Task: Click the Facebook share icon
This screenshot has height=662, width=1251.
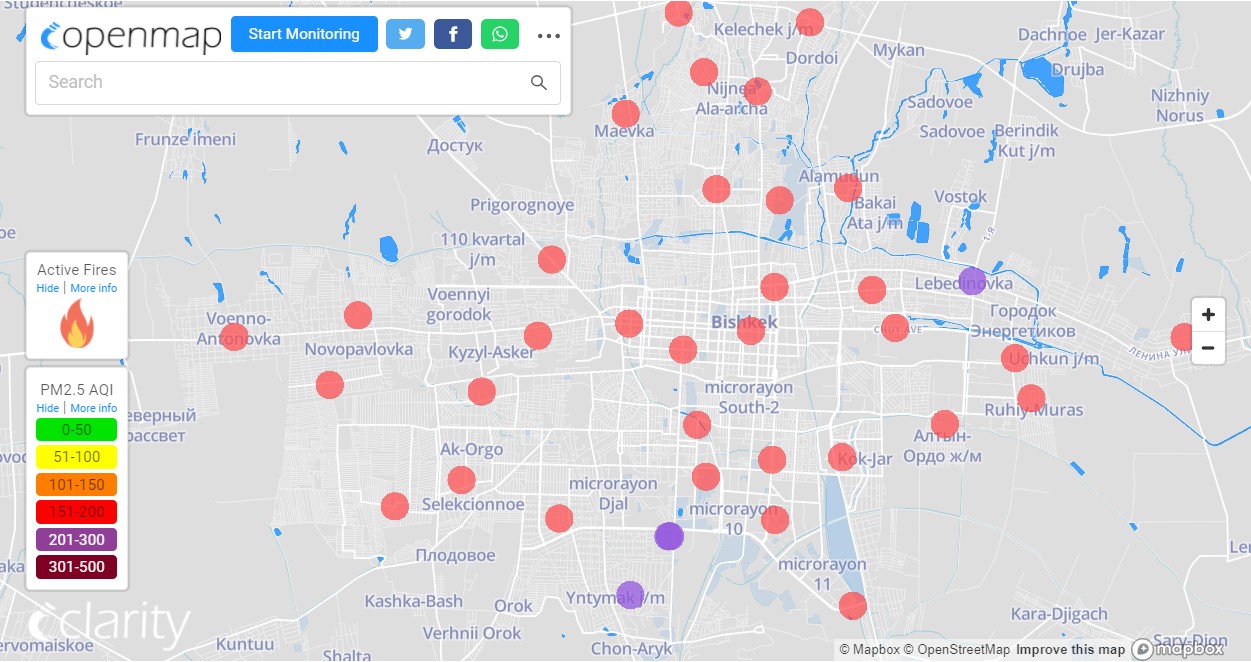Action: (453, 34)
